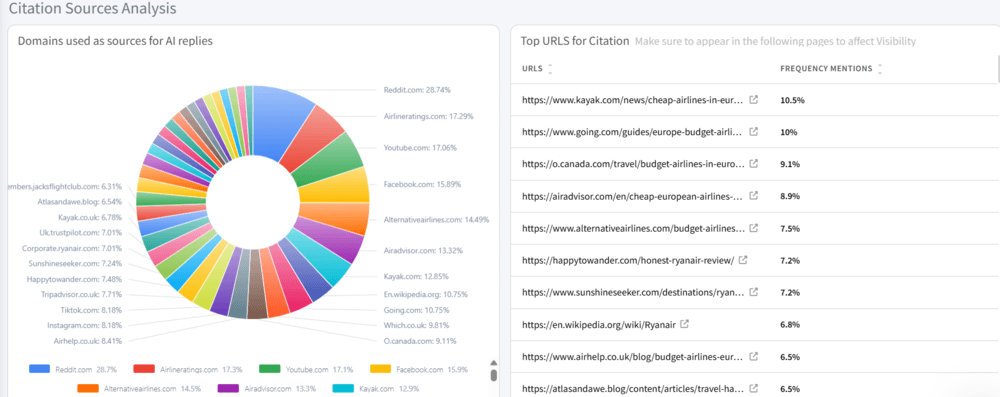Click the 7.5% frequency value
Viewport: 1000px width, 397px height.
789,228
